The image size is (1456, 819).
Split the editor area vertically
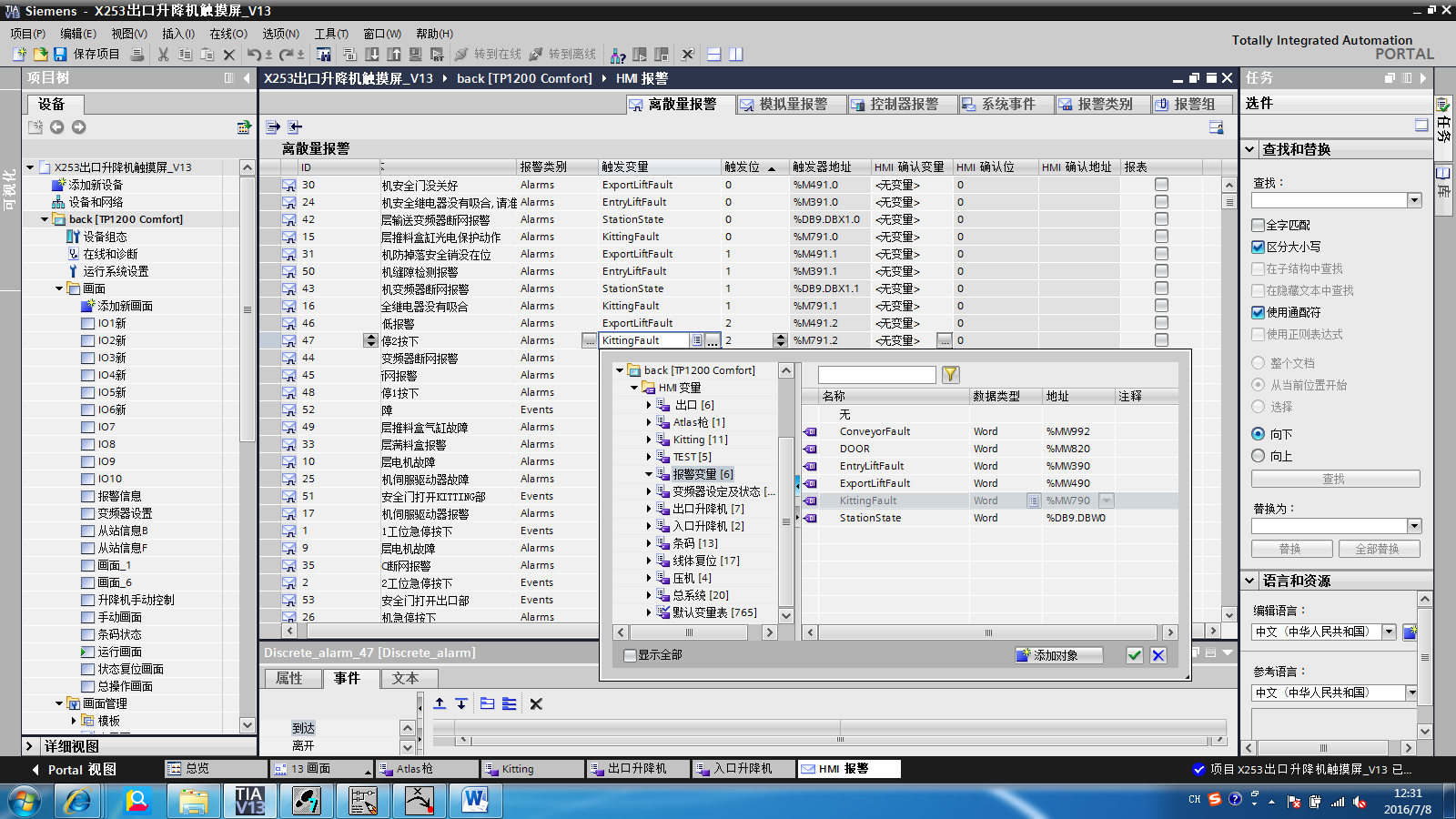click(736, 55)
